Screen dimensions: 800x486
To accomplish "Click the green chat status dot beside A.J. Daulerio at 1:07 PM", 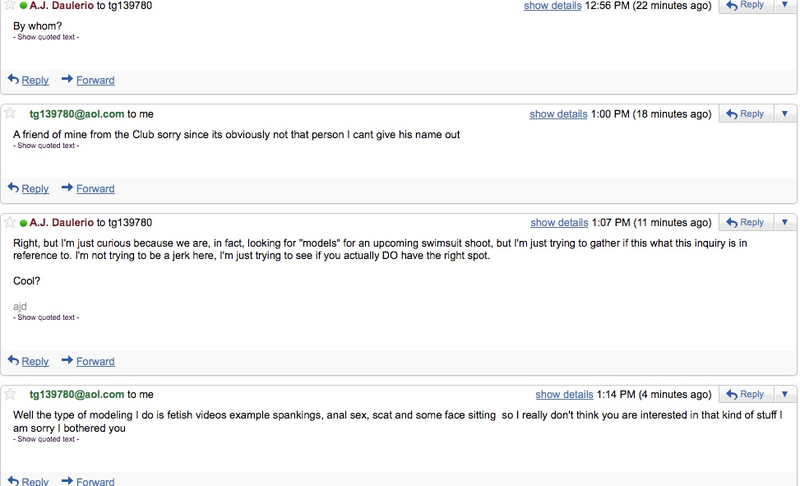I will tap(23, 223).
